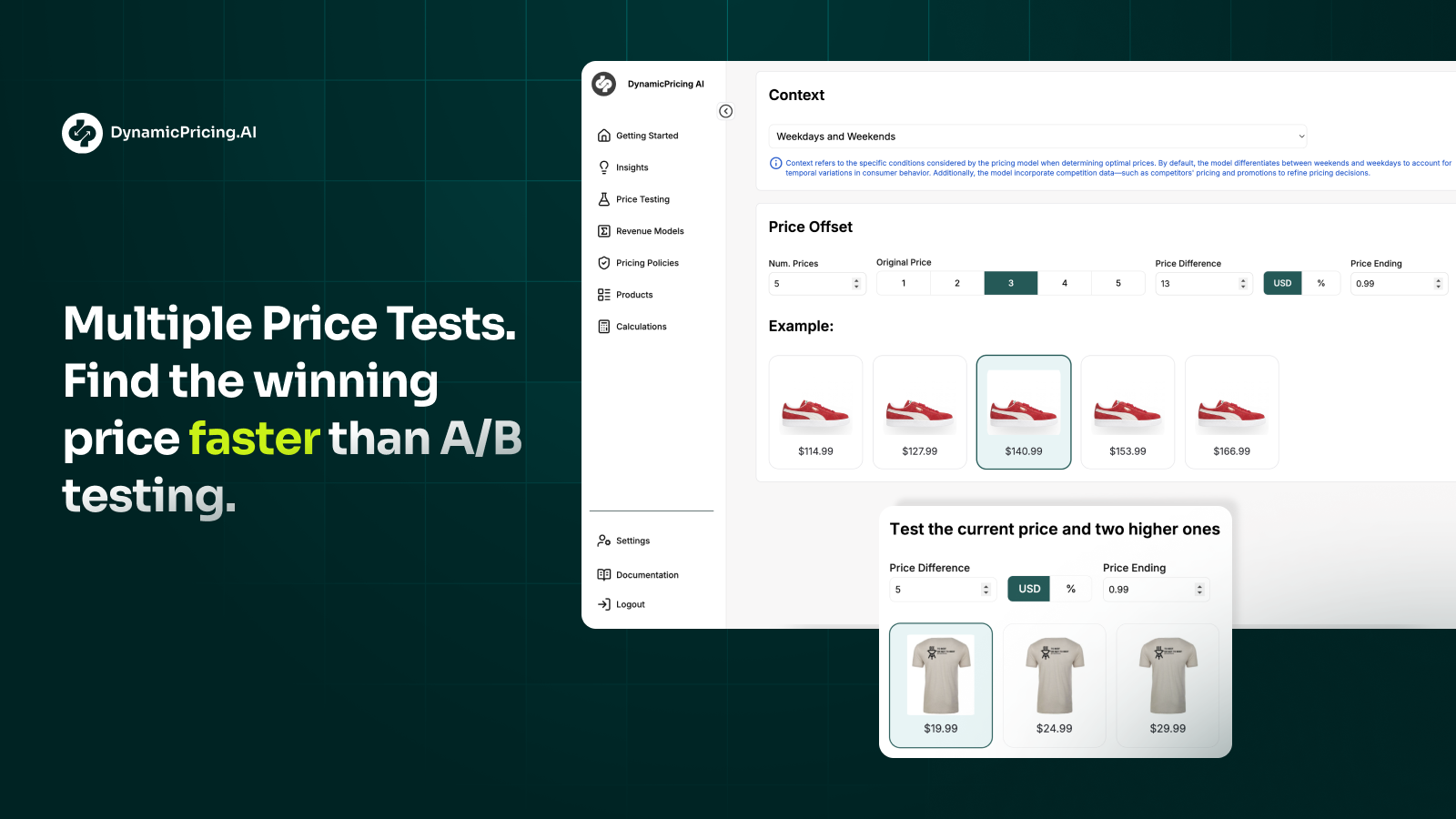This screenshot has height=819, width=1456.
Task: Collapse the sidebar with the arrow icon
Action: tap(726, 111)
